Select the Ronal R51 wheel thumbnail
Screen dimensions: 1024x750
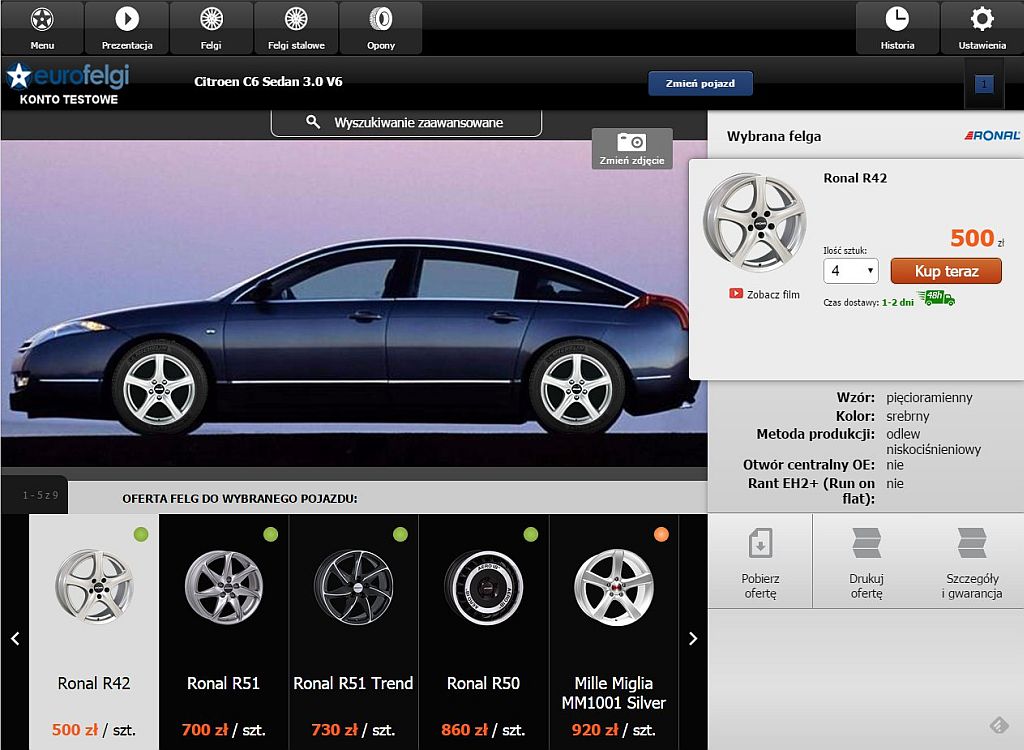(223, 586)
